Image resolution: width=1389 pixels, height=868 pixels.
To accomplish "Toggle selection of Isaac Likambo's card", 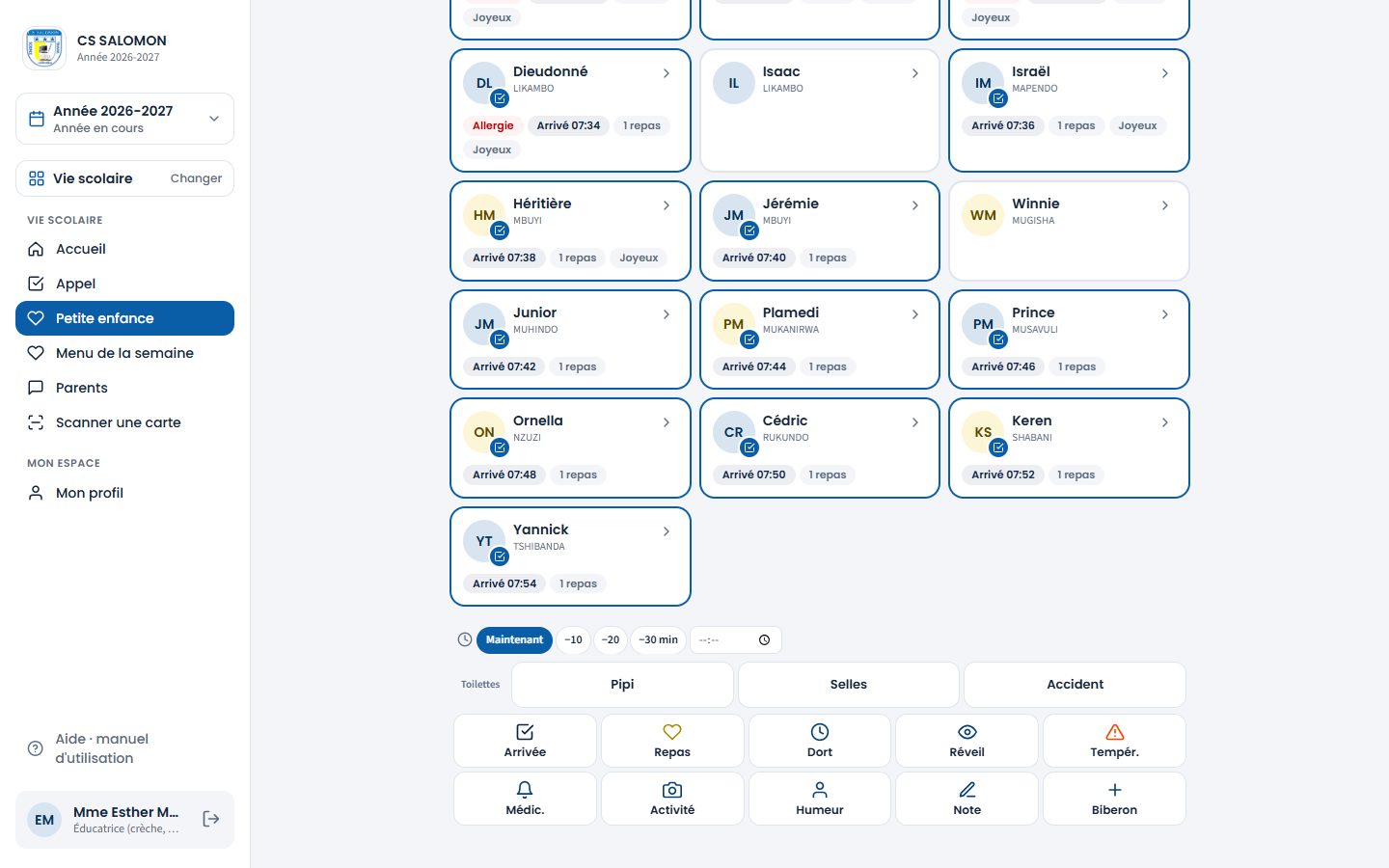I will (x=820, y=110).
